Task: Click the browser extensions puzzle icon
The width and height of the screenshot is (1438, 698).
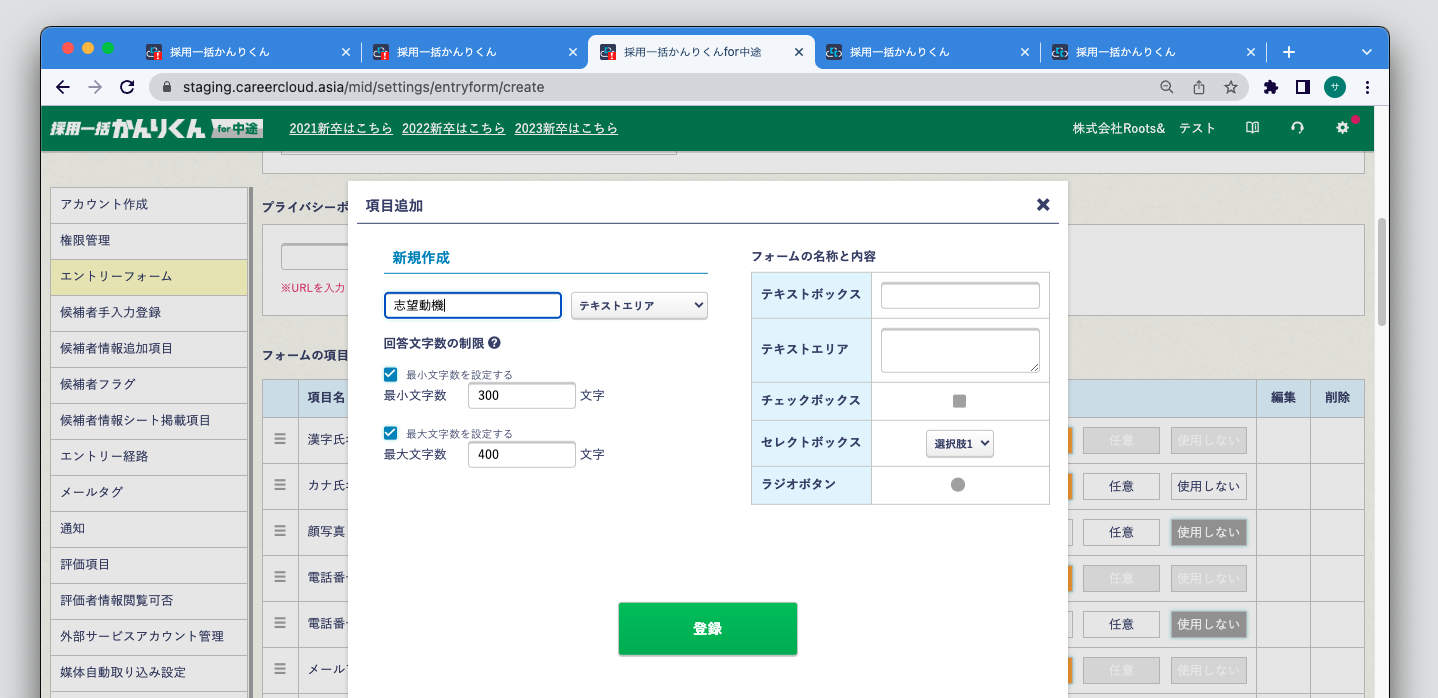Action: tap(1270, 87)
